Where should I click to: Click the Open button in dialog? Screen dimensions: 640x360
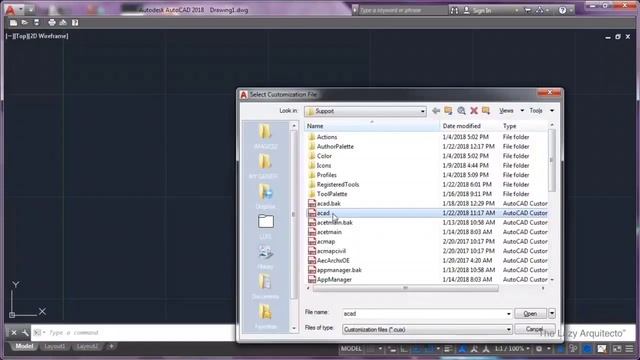pos(530,313)
